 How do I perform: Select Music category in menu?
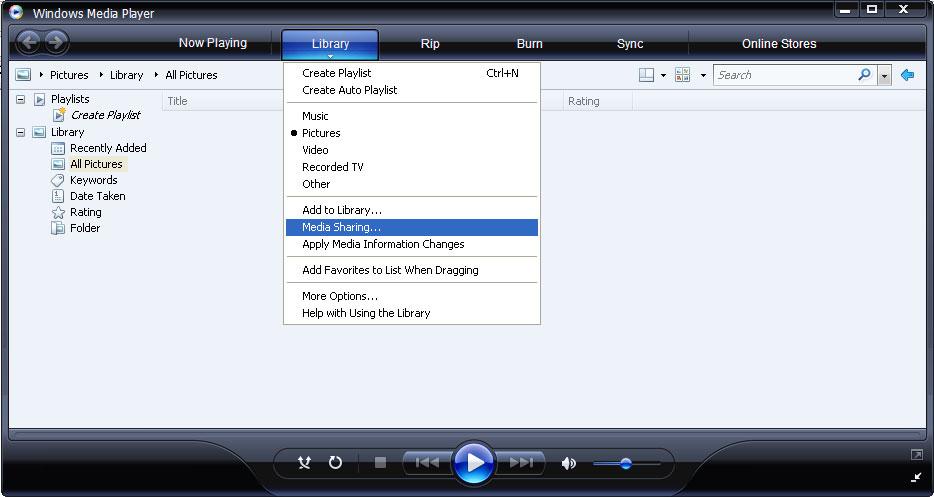(x=411, y=116)
